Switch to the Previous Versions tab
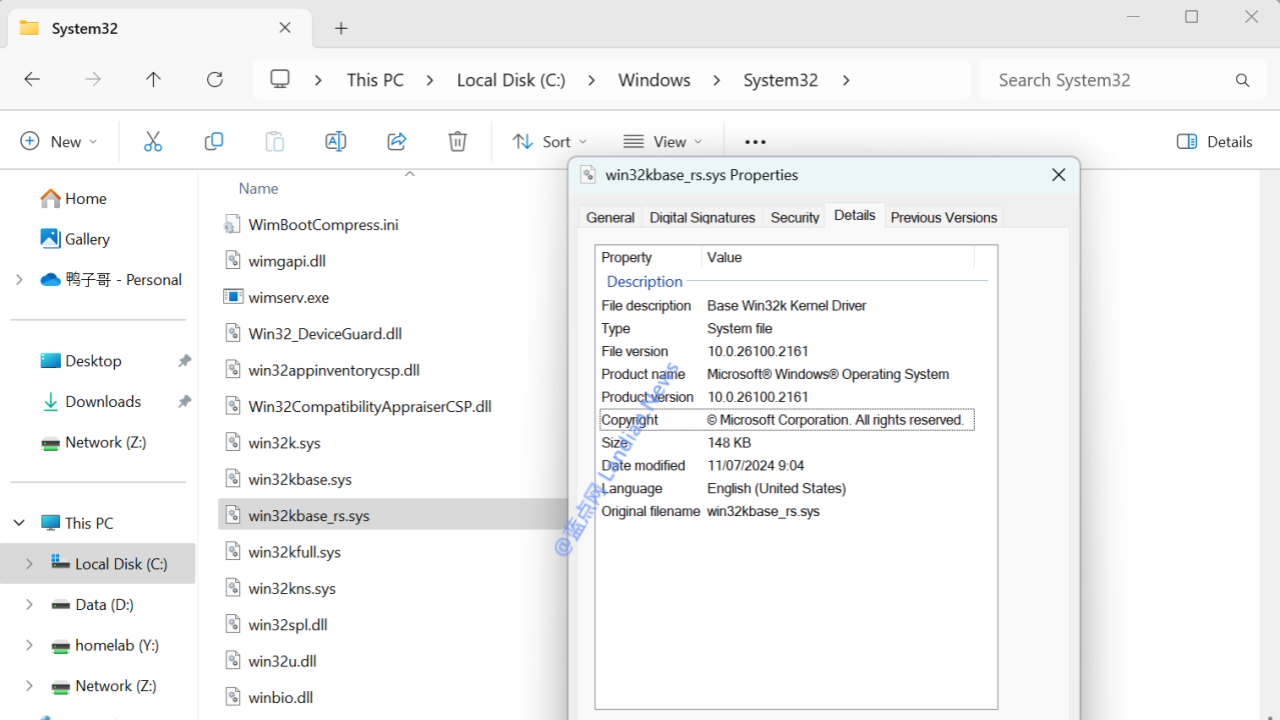 pos(943,217)
